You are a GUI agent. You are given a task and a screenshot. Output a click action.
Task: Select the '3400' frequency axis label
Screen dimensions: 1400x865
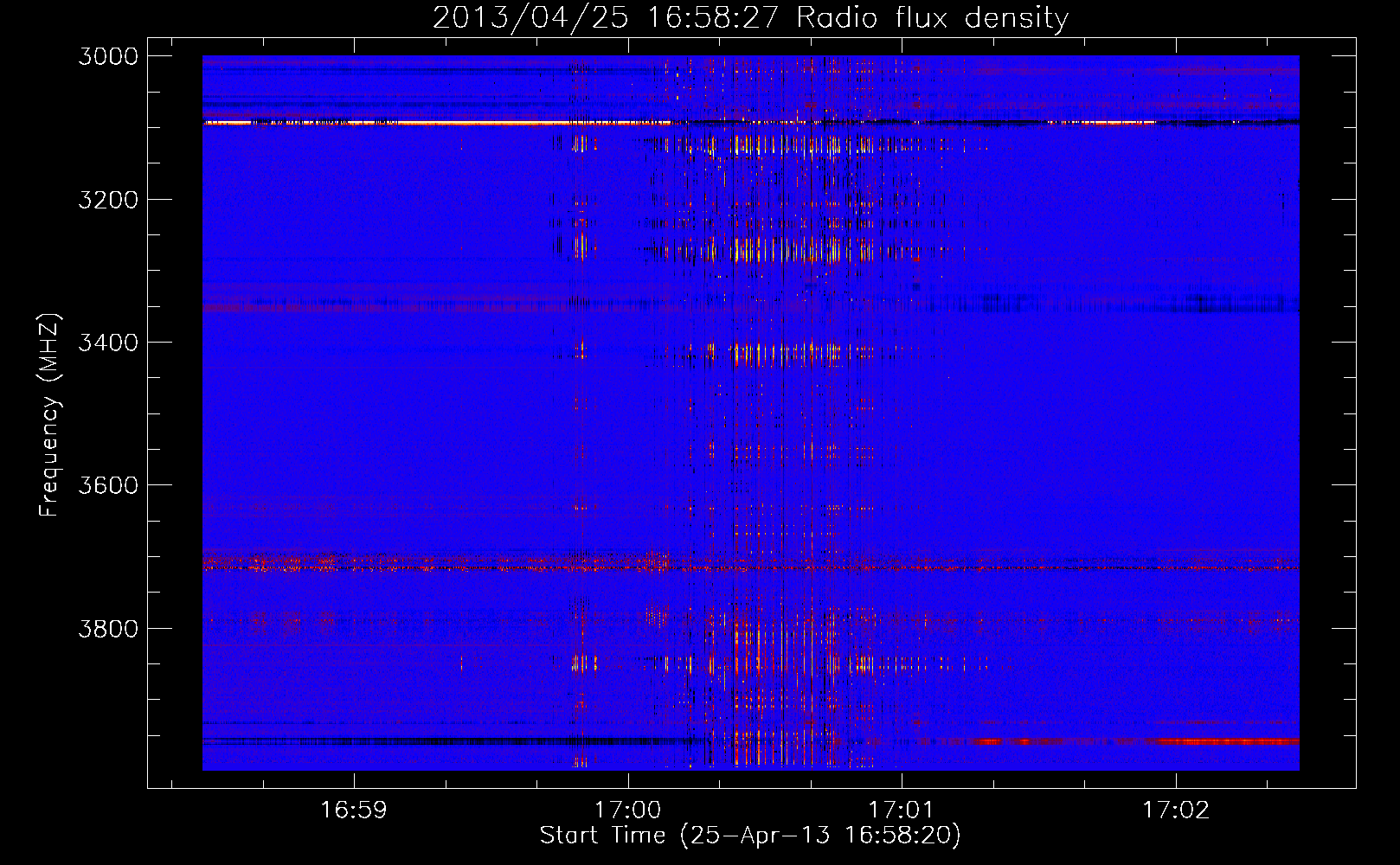pos(108,343)
